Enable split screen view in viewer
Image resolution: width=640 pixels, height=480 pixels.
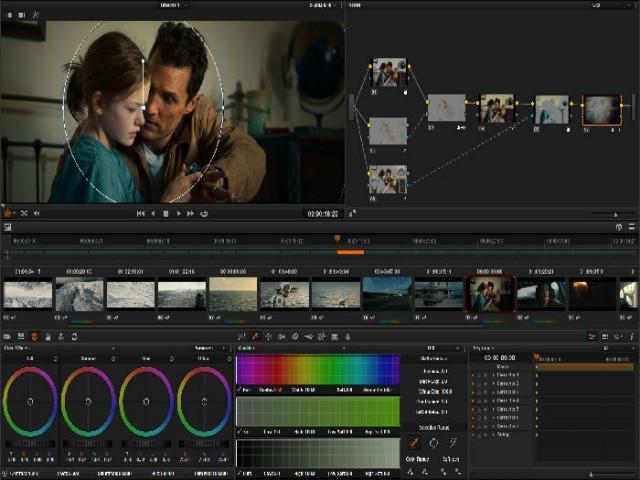pos(22,15)
